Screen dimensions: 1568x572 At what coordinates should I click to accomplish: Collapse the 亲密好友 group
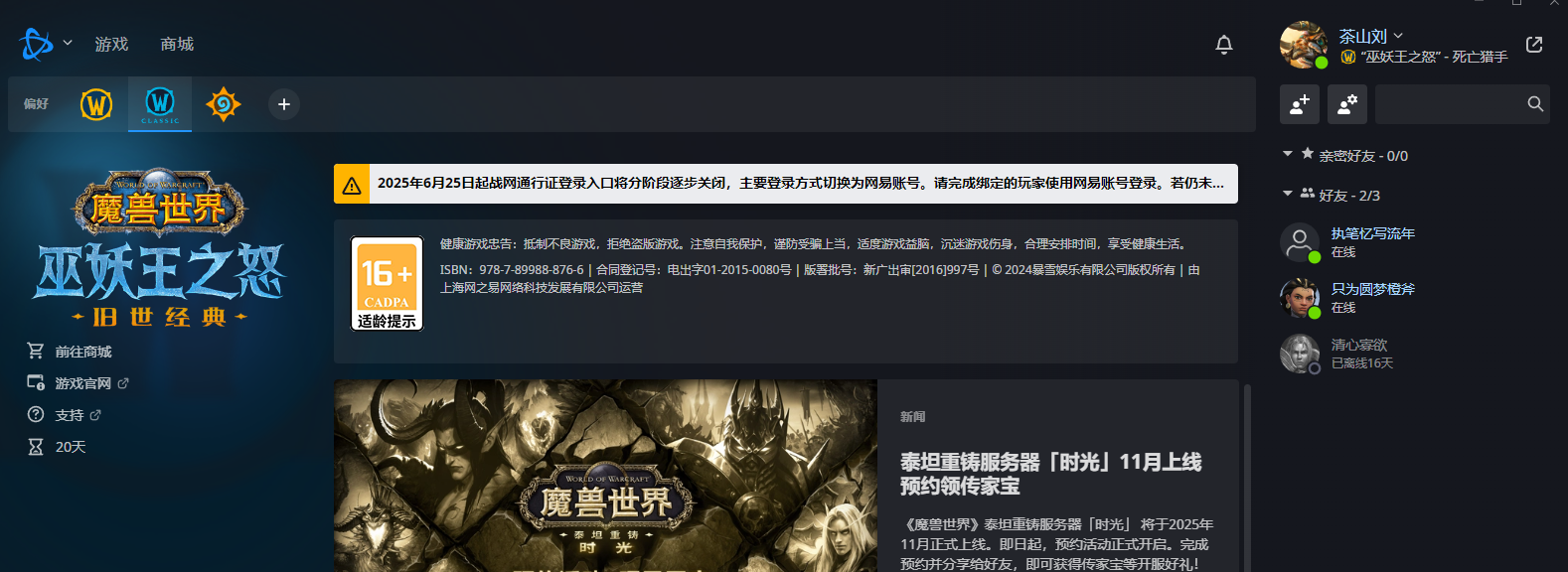(1288, 155)
